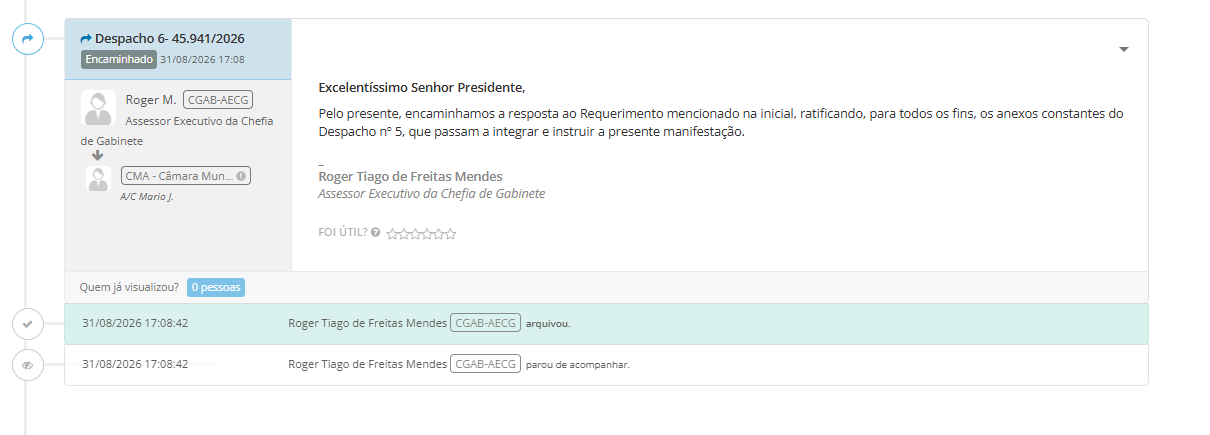Click the down arrow between sender and recipient
The width and height of the screenshot is (1210, 435).
pos(98,155)
